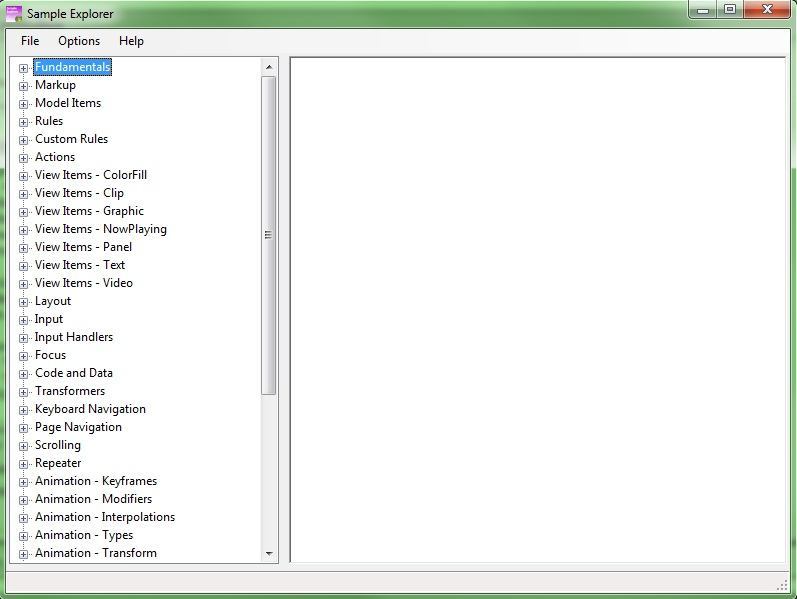Screen dimensions: 797x599
Task: Click the Fundamentals label
Action: [73, 67]
